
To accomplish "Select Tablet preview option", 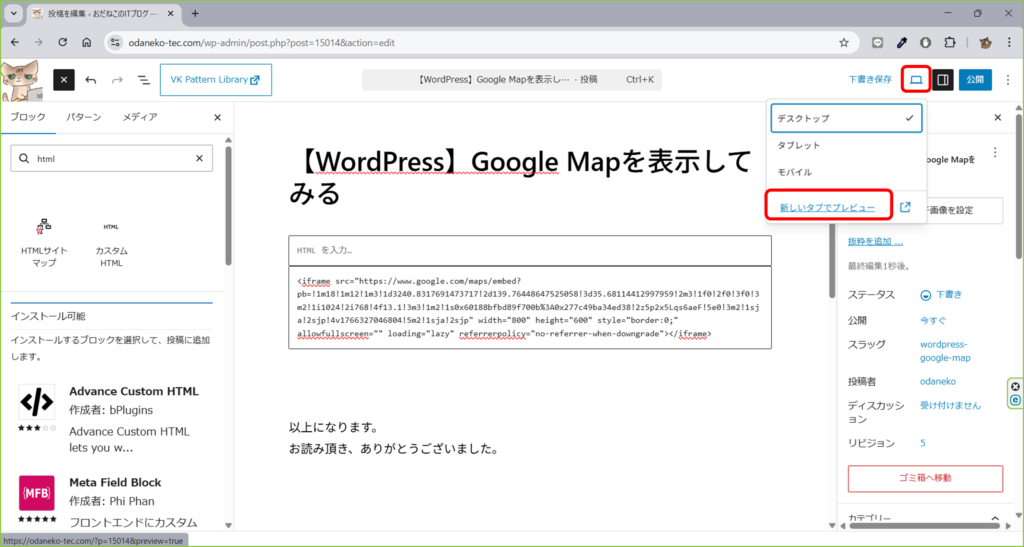I will click(x=799, y=145).
